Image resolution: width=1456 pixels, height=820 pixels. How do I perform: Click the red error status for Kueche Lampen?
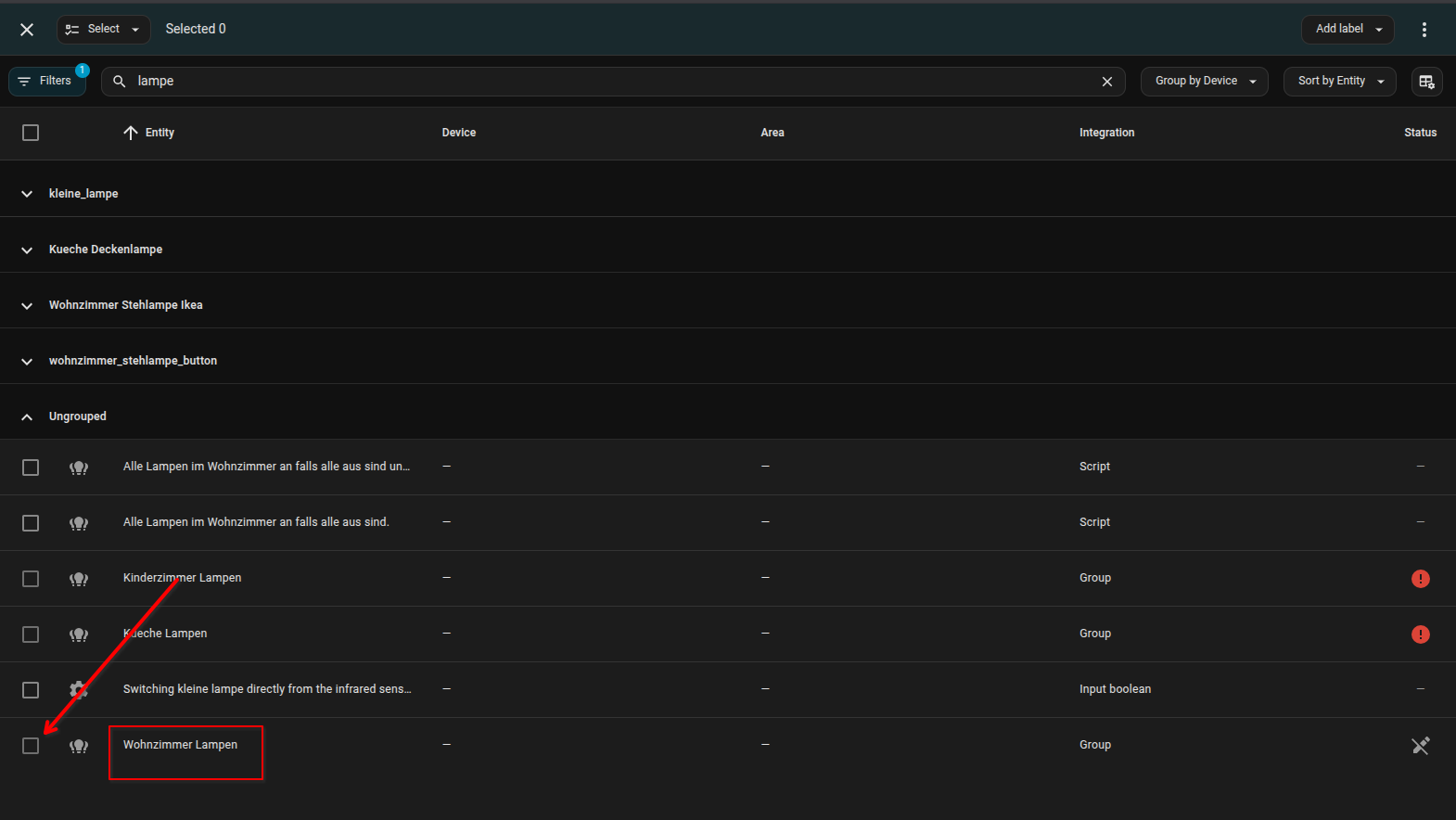(1420, 634)
